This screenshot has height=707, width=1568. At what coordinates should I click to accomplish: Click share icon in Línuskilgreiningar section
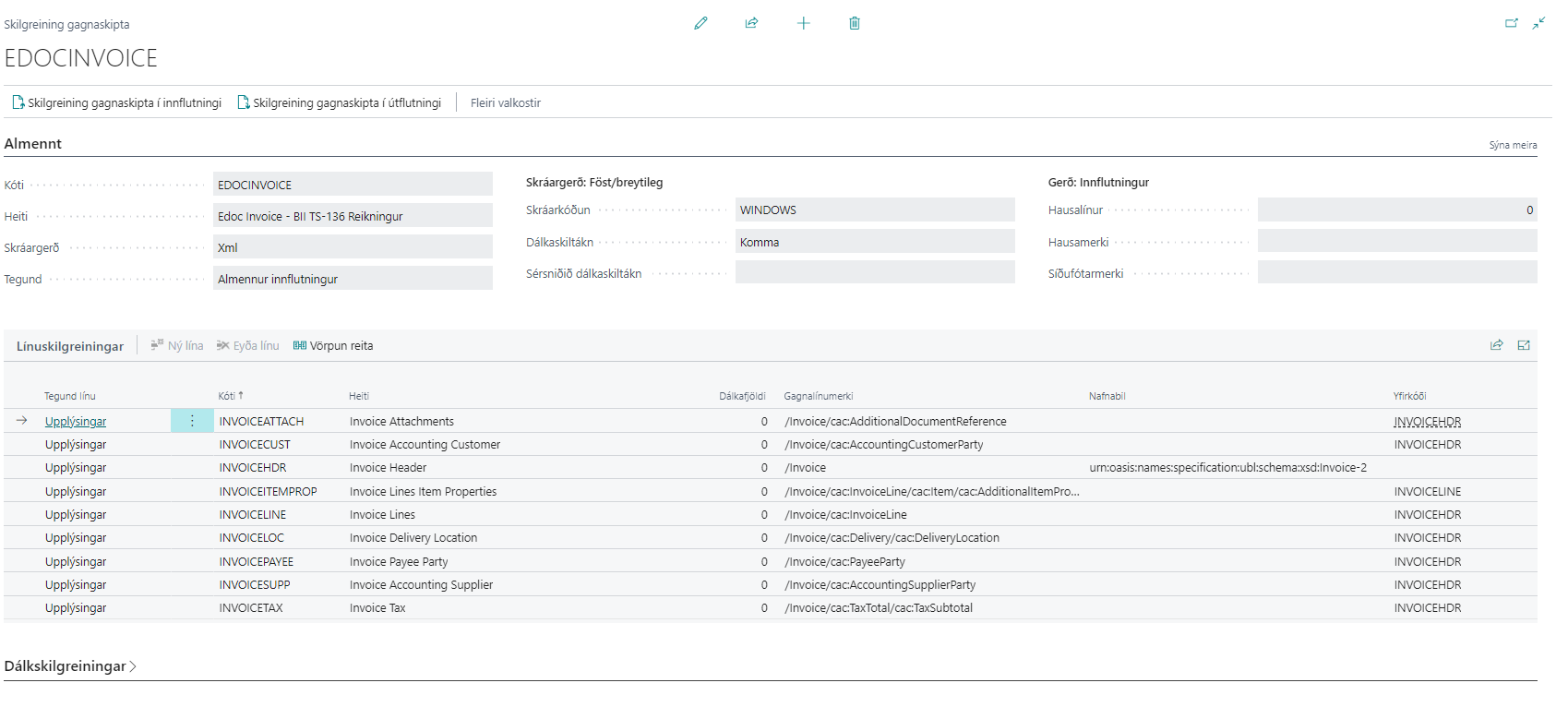pyautogui.click(x=1496, y=345)
